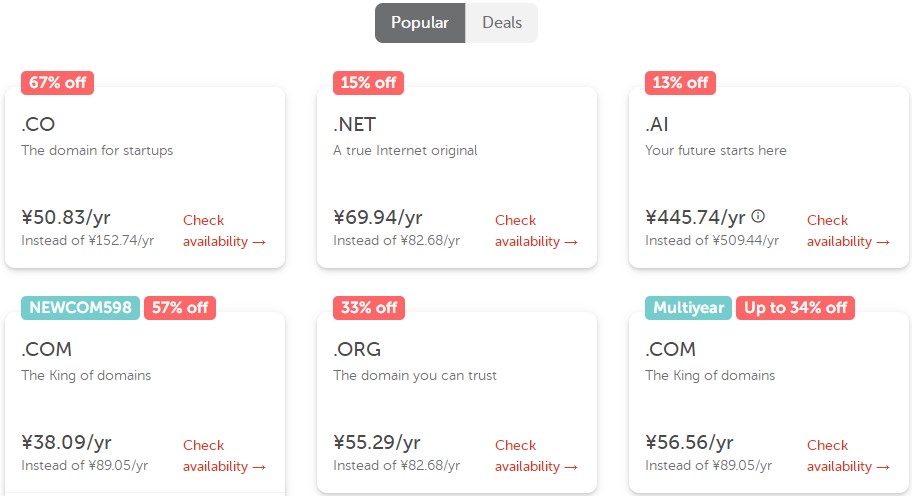Check availability for Multiyear .COM offer
Screen dimensions: 912x496
click(x=847, y=456)
